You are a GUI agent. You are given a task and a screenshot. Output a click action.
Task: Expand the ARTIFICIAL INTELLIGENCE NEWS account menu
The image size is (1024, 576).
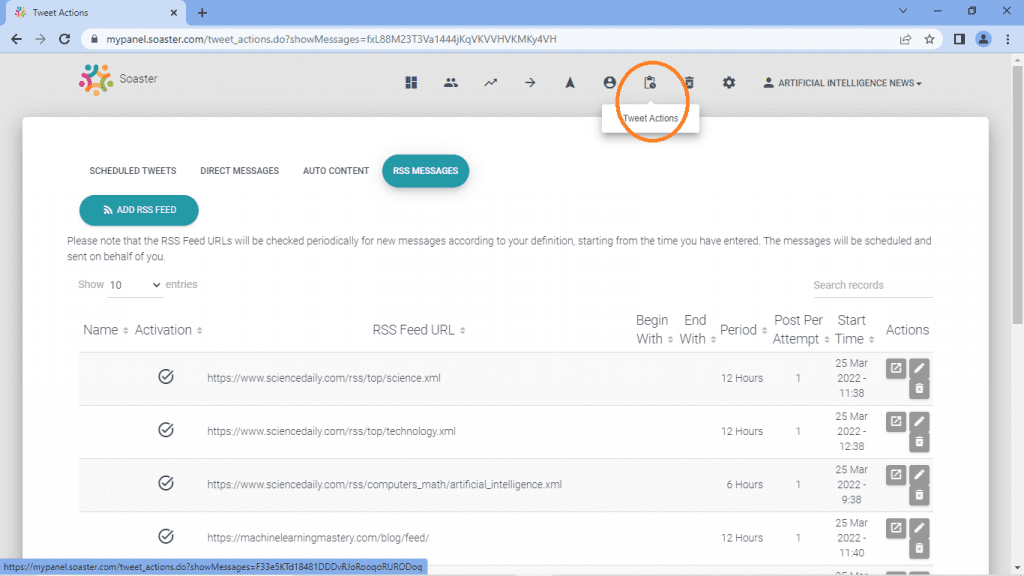pos(842,83)
